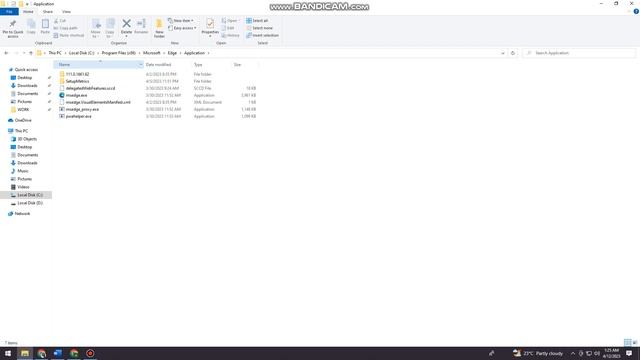The width and height of the screenshot is (640, 360).
Task: Select the SetupMetrics folder
Action: [77, 81]
